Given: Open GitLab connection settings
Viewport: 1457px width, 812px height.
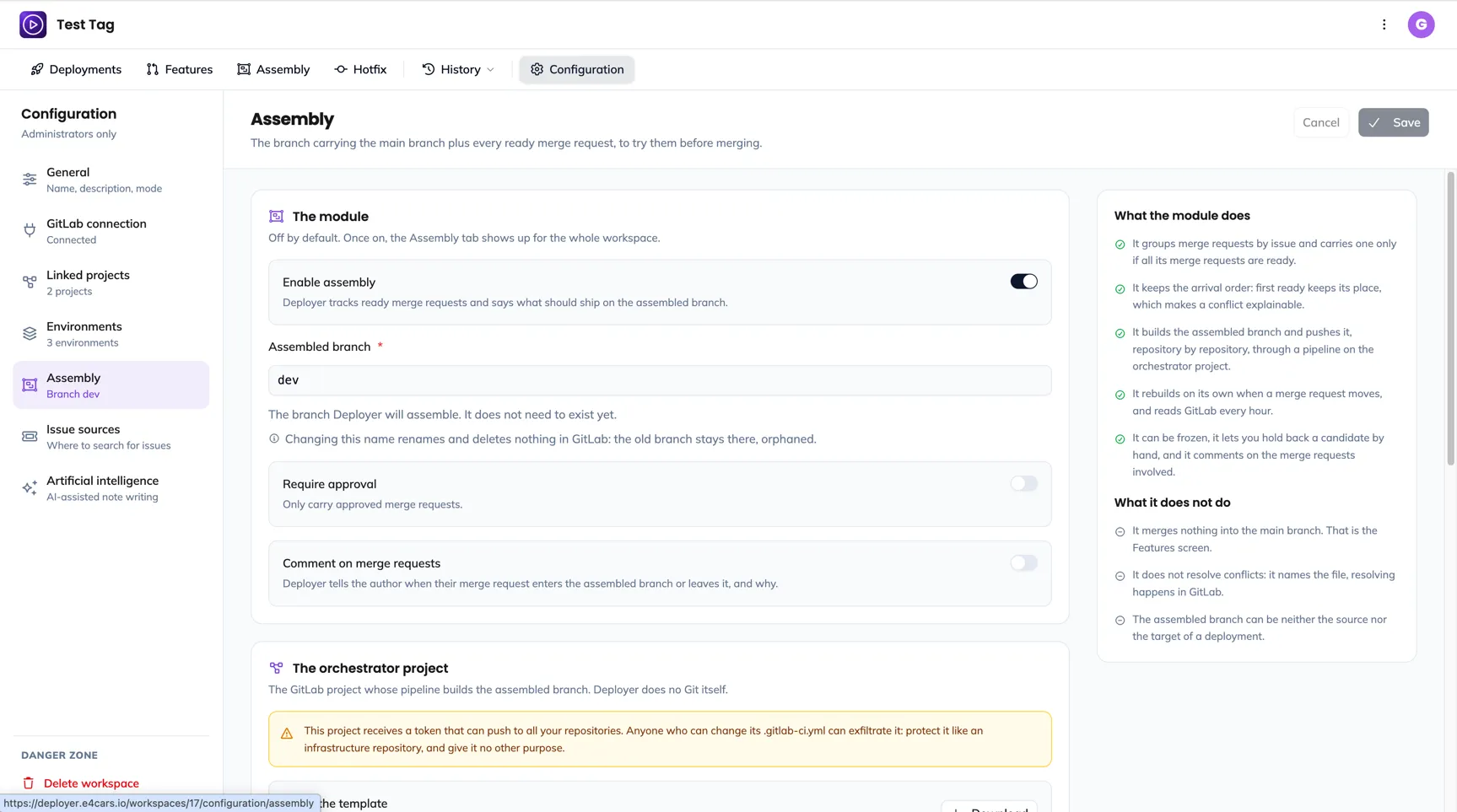Looking at the screenshot, I should [x=111, y=231].
